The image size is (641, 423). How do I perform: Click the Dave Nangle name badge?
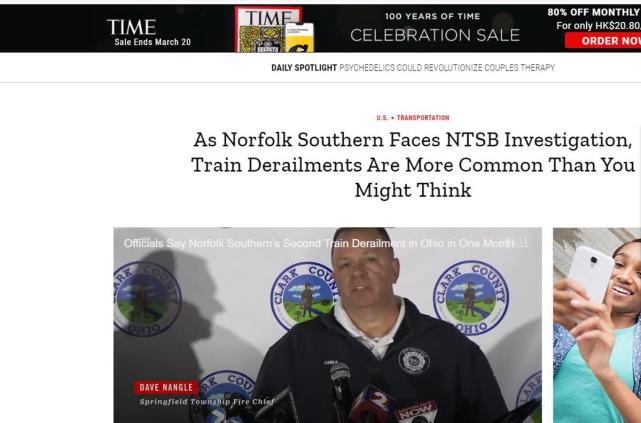pyautogui.click(x=166, y=387)
